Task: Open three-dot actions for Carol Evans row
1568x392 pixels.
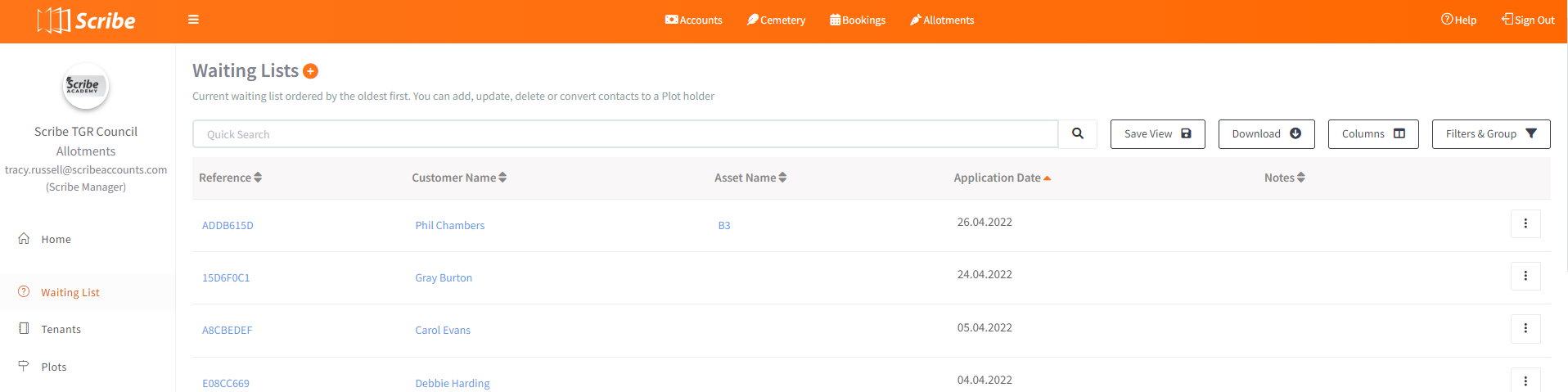Action: (x=1525, y=328)
